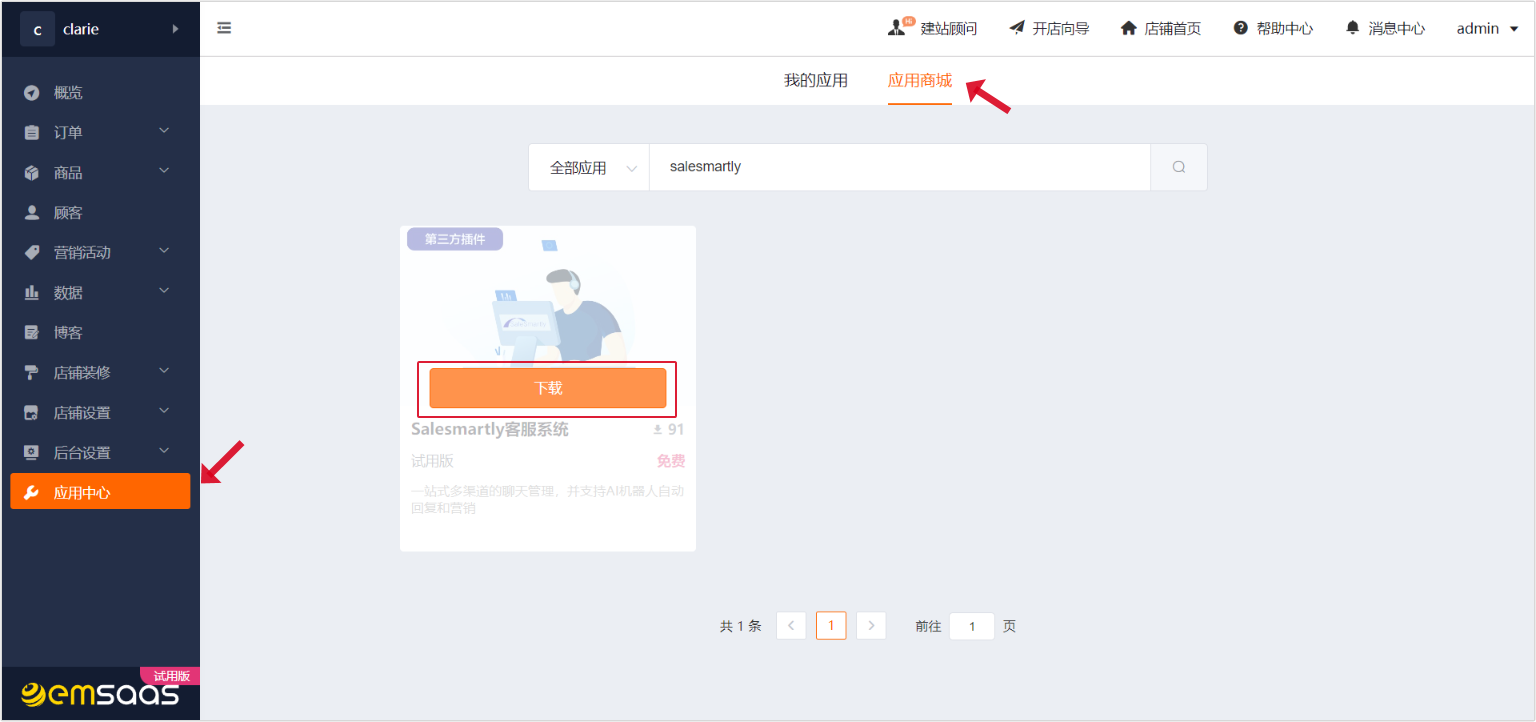This screenshot has height=722, width=1536.
Task: Expand the 订单 sidebar menu
Action: click(97, 132)
